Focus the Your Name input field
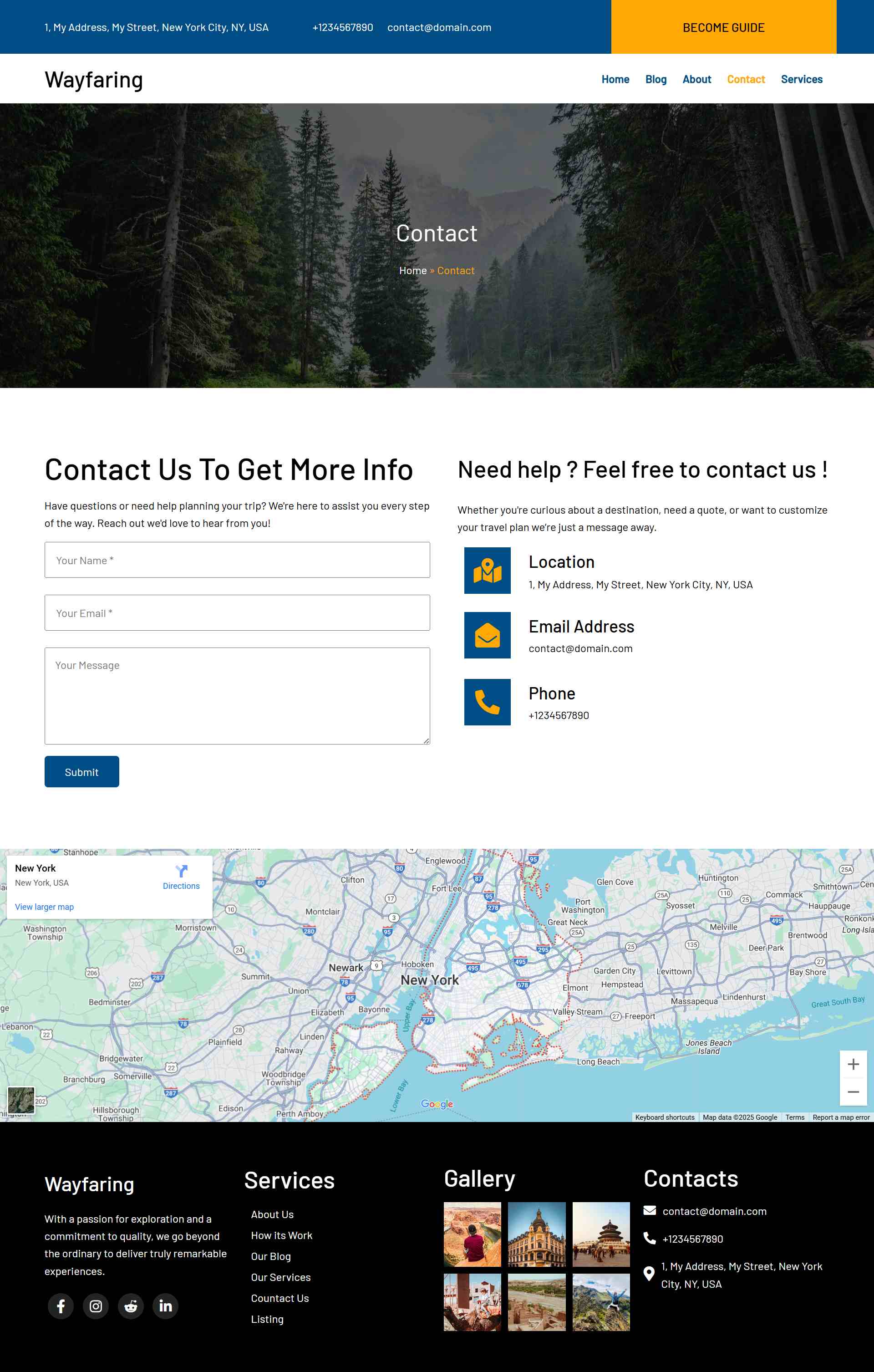The width and height of the screenshot is (874, 1372). point(237,560)
